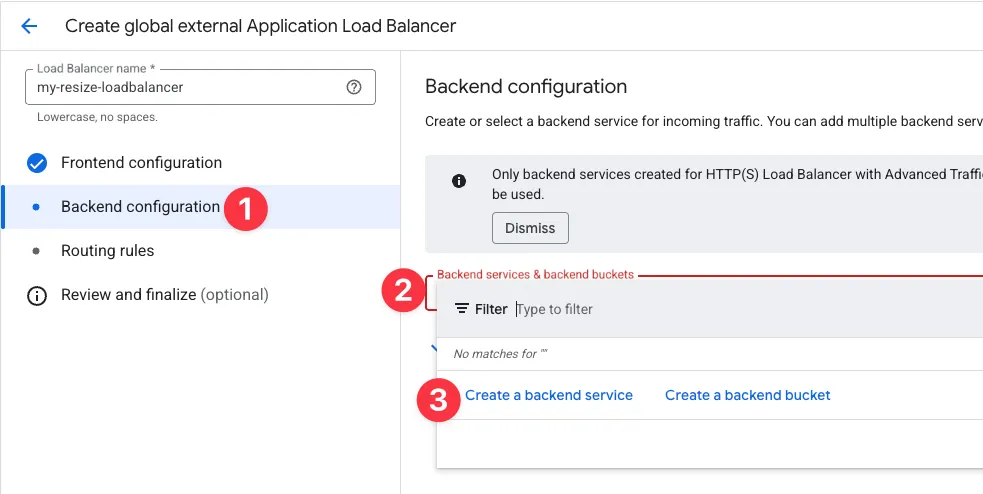Click the help icon in the name field
Screen dimensions: 983x494
click(x=353, y=87)
